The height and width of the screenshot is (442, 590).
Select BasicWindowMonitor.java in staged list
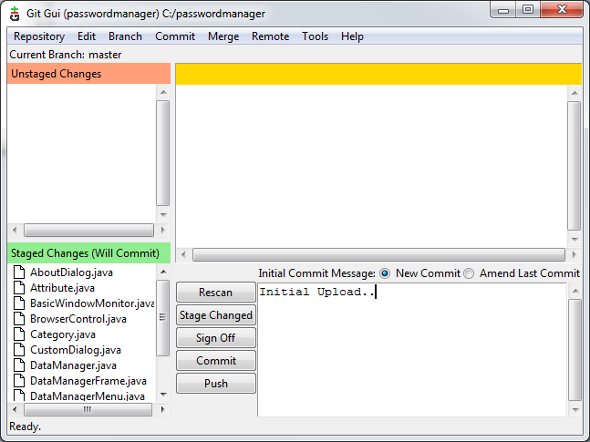click(x=92, y=303)
